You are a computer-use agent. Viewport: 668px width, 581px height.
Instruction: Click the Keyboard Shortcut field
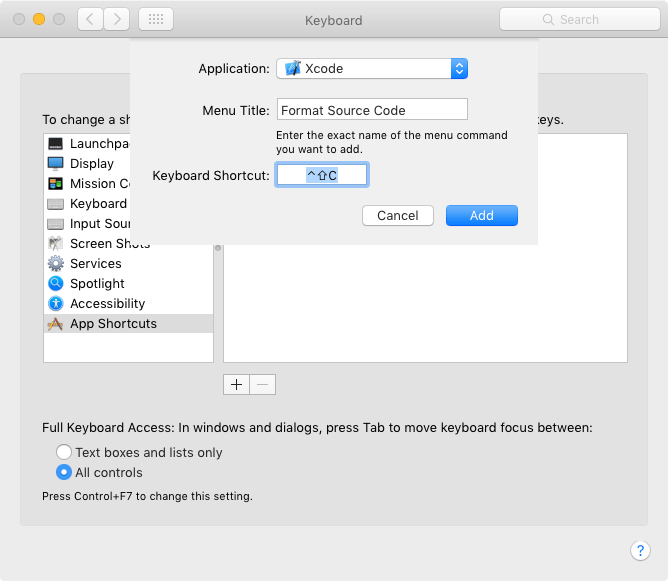322,175
